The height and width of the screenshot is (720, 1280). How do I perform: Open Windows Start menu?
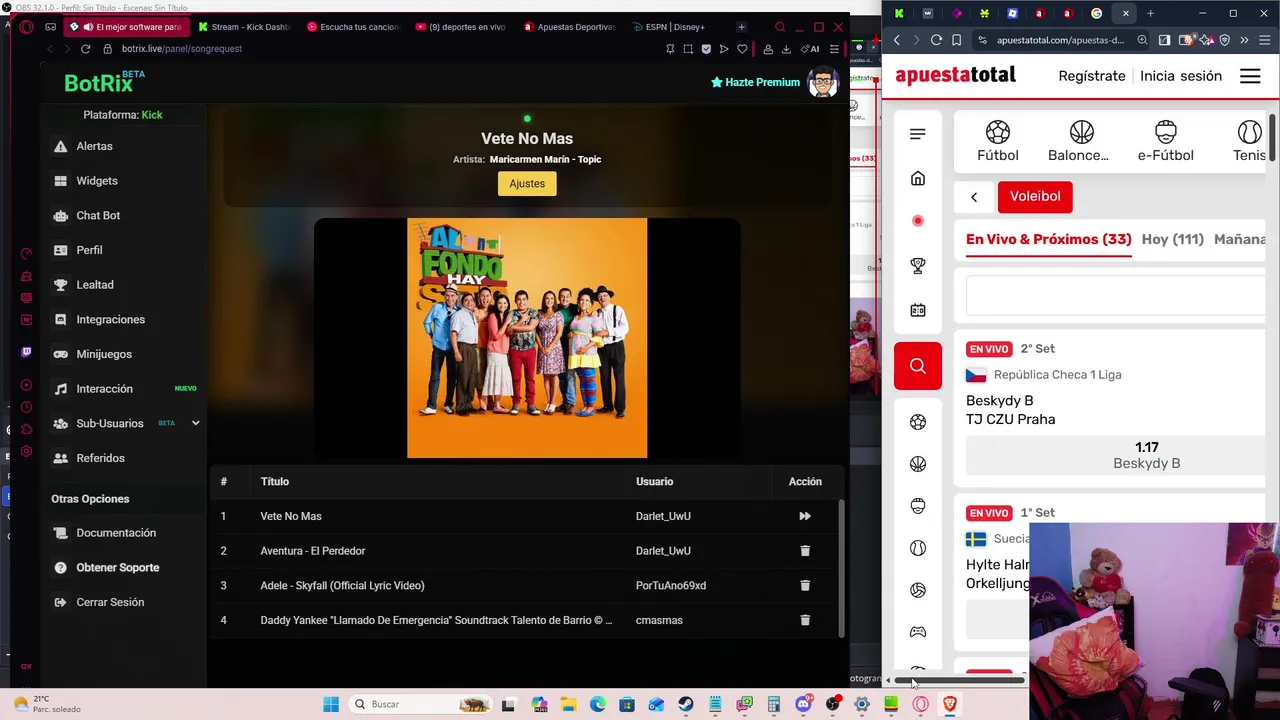point(331,704)
